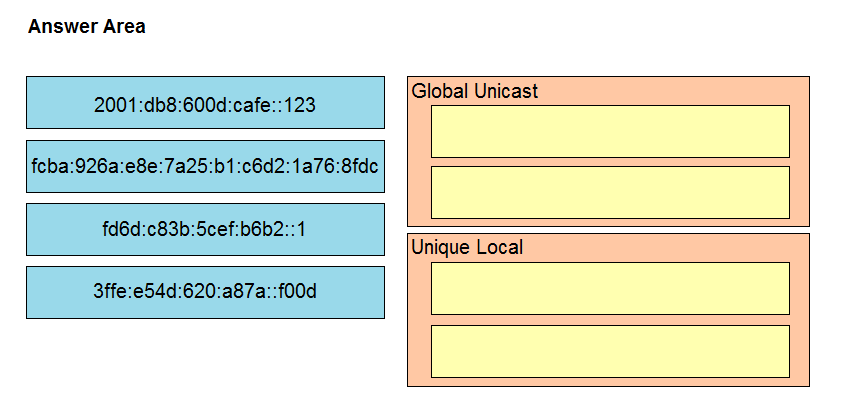Screen dimensions: 841x418
Task: Choose the 3ffe:e54d:620:a87a::f00d address box
Action: pos(205,292)
